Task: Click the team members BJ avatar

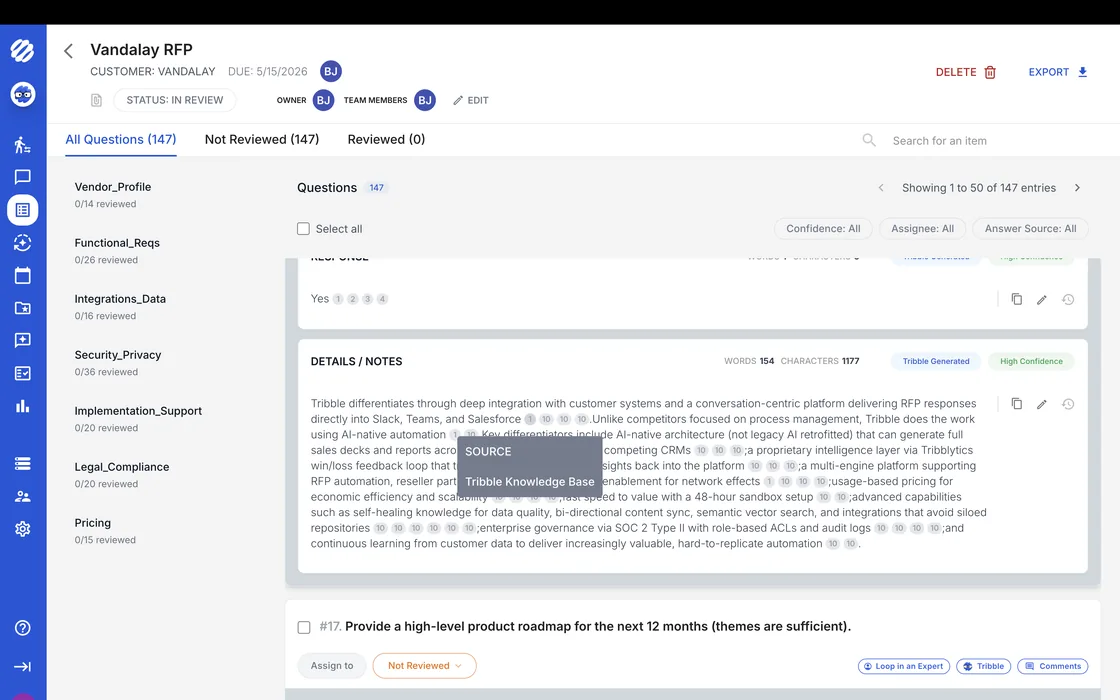Action: [x=425, y=100]
